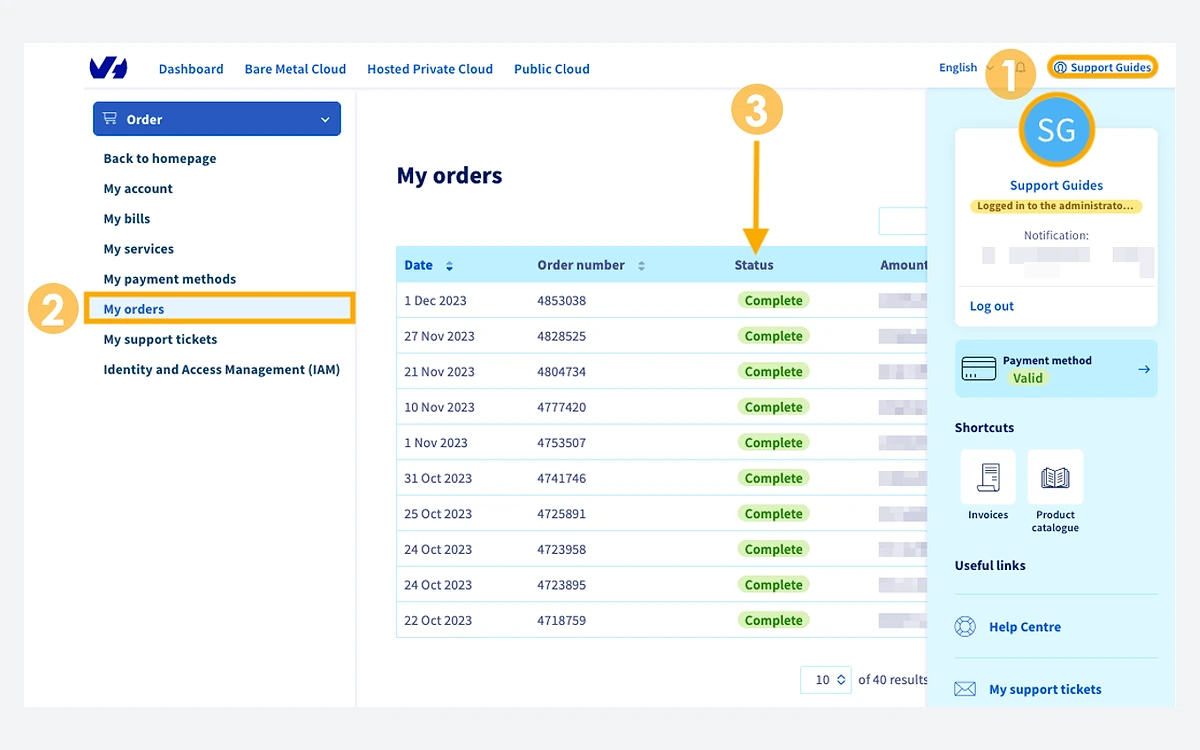Expand the Order dropdown button
The height and width of the screenshot is (750, 1200).
tap(217, 119)
